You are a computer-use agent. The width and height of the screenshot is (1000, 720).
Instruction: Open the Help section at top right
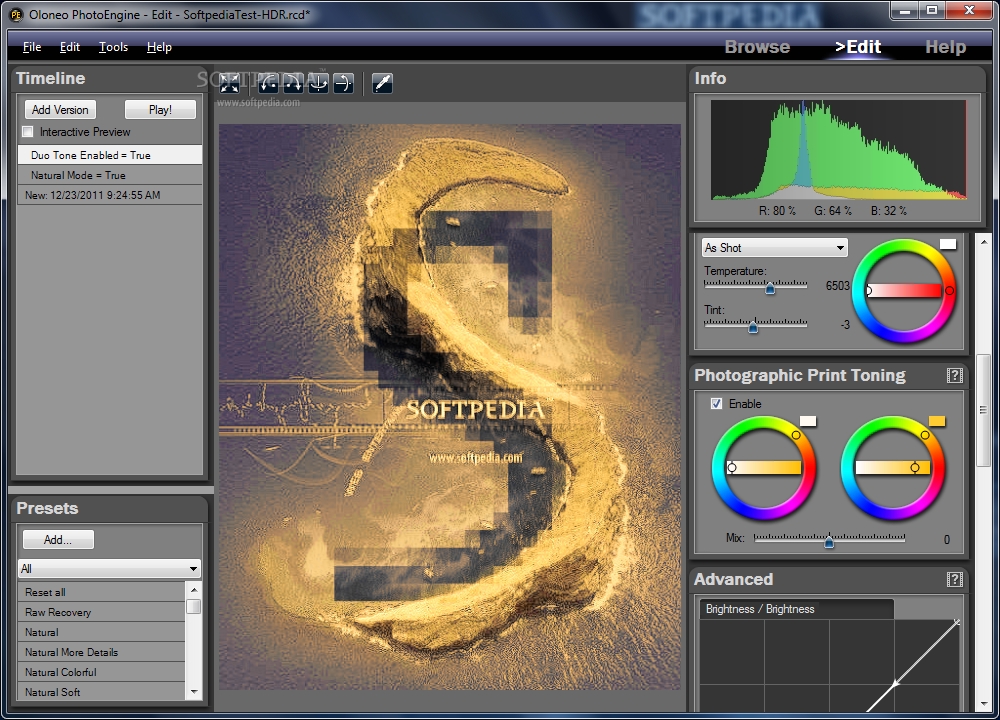(945, 47)
